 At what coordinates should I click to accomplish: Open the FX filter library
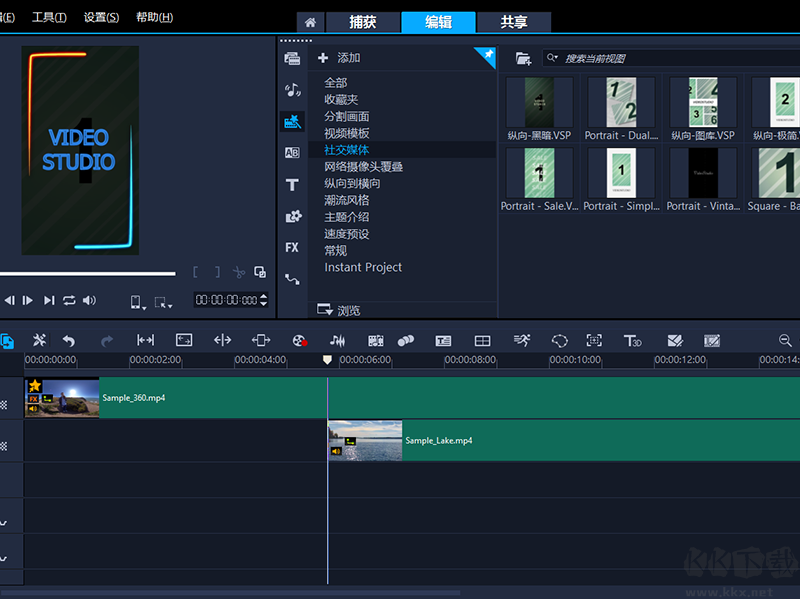point(292,247)
